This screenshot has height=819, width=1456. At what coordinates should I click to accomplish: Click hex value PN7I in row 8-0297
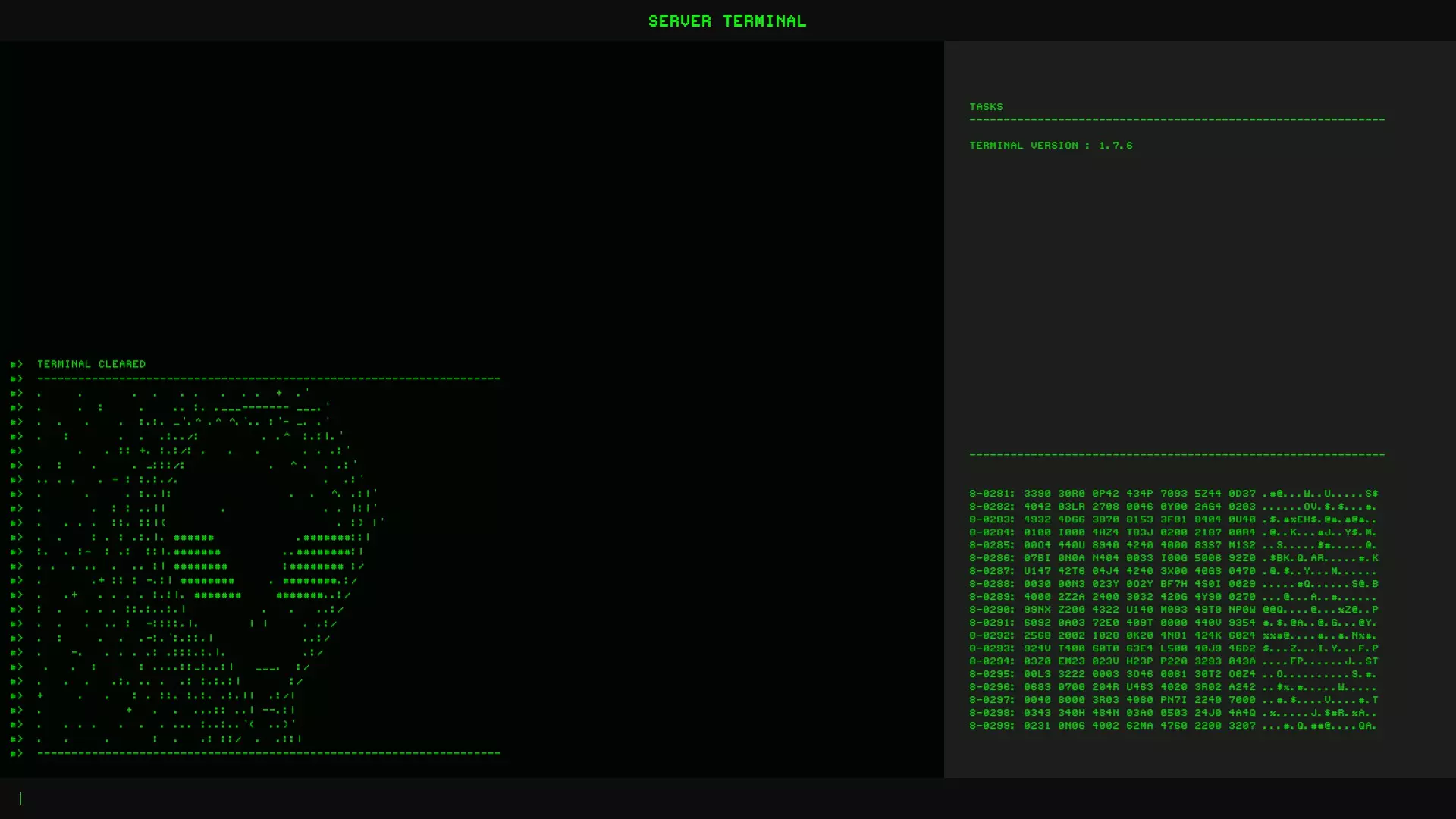click(x=1173, y=700)
